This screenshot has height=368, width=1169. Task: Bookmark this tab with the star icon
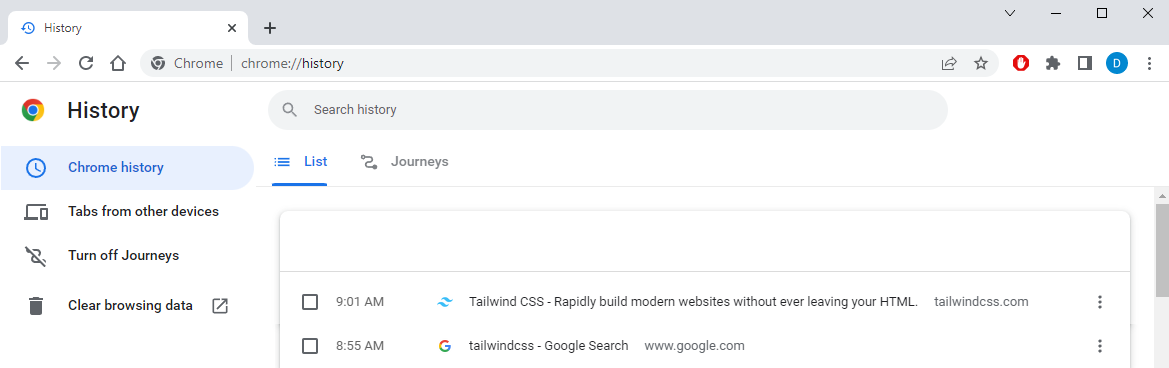[x=981, y=63]
